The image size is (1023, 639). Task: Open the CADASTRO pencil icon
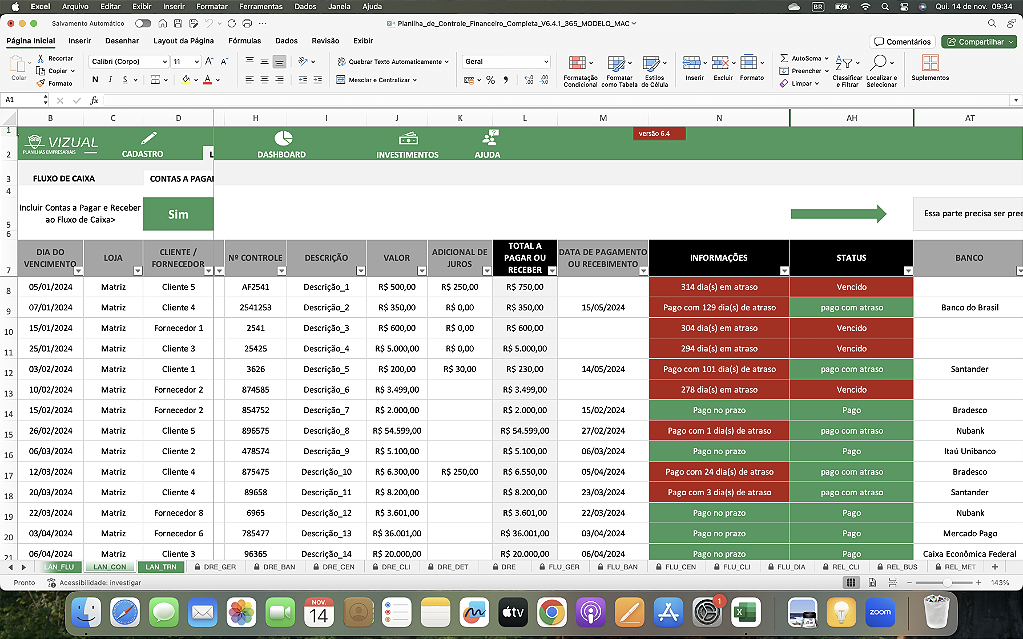point(149,138)
